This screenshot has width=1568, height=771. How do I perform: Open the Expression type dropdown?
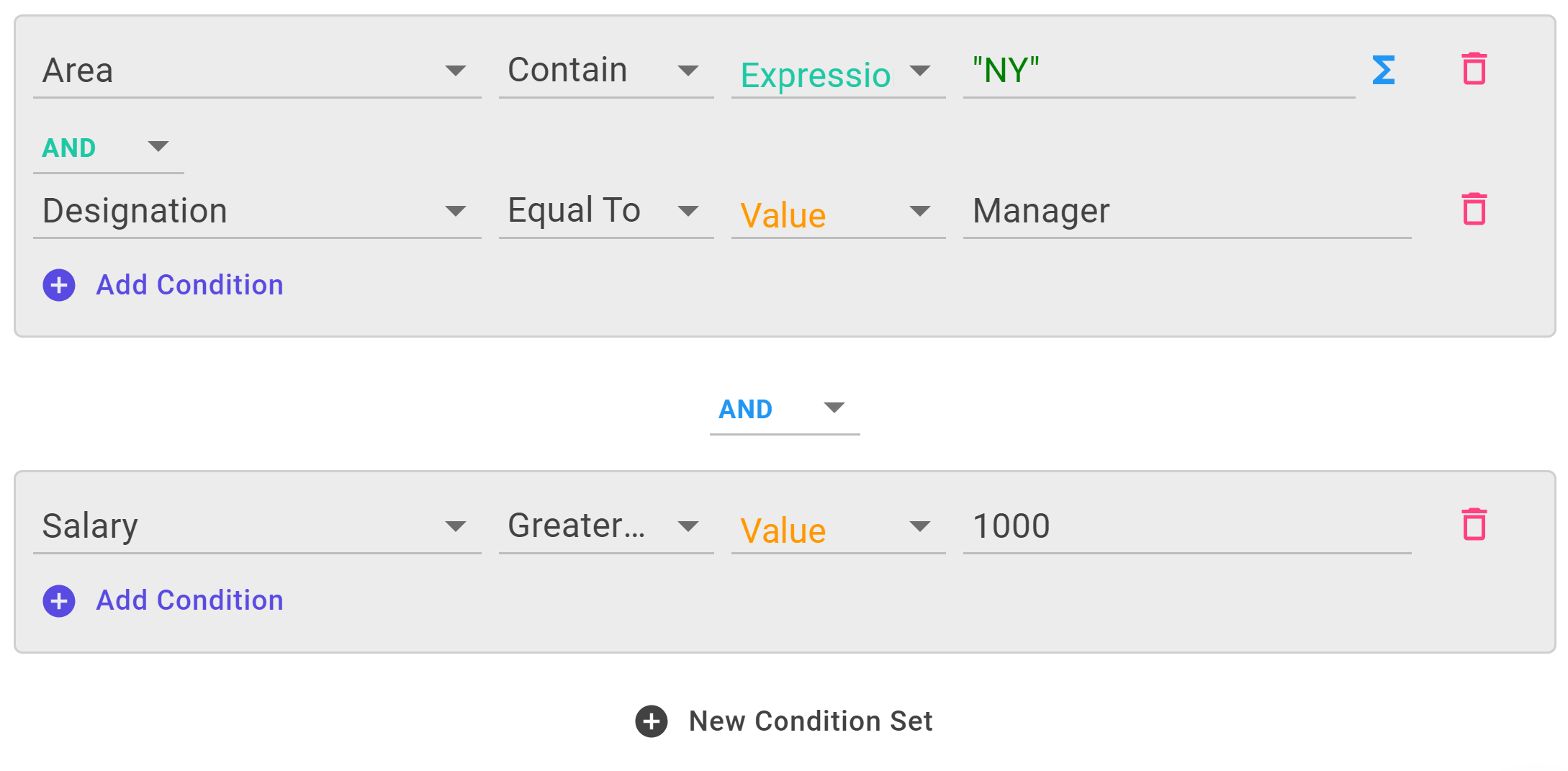838,71
